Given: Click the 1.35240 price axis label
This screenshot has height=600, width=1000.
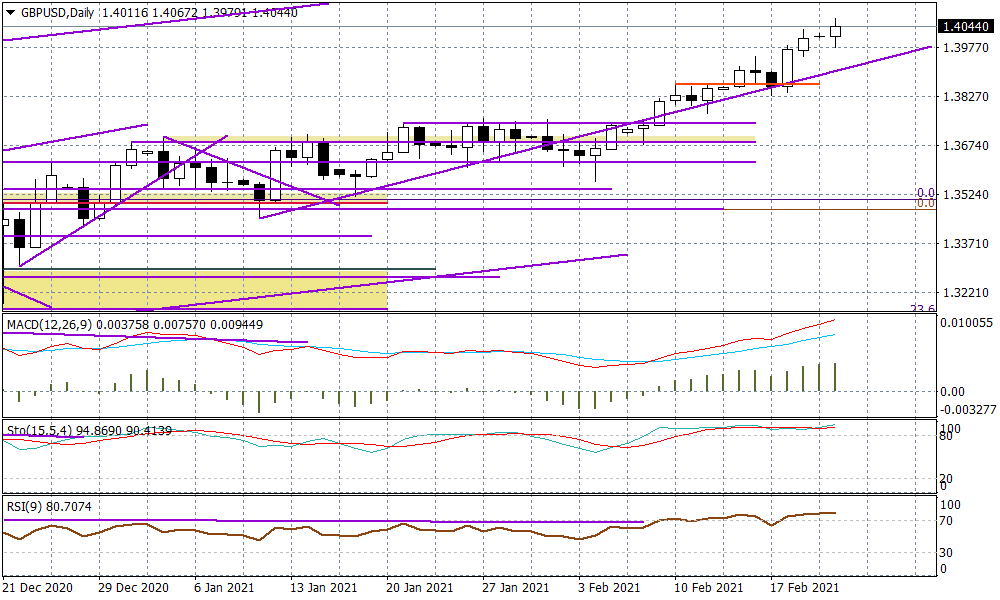Looking at the screenshot, I should [966, 194].
